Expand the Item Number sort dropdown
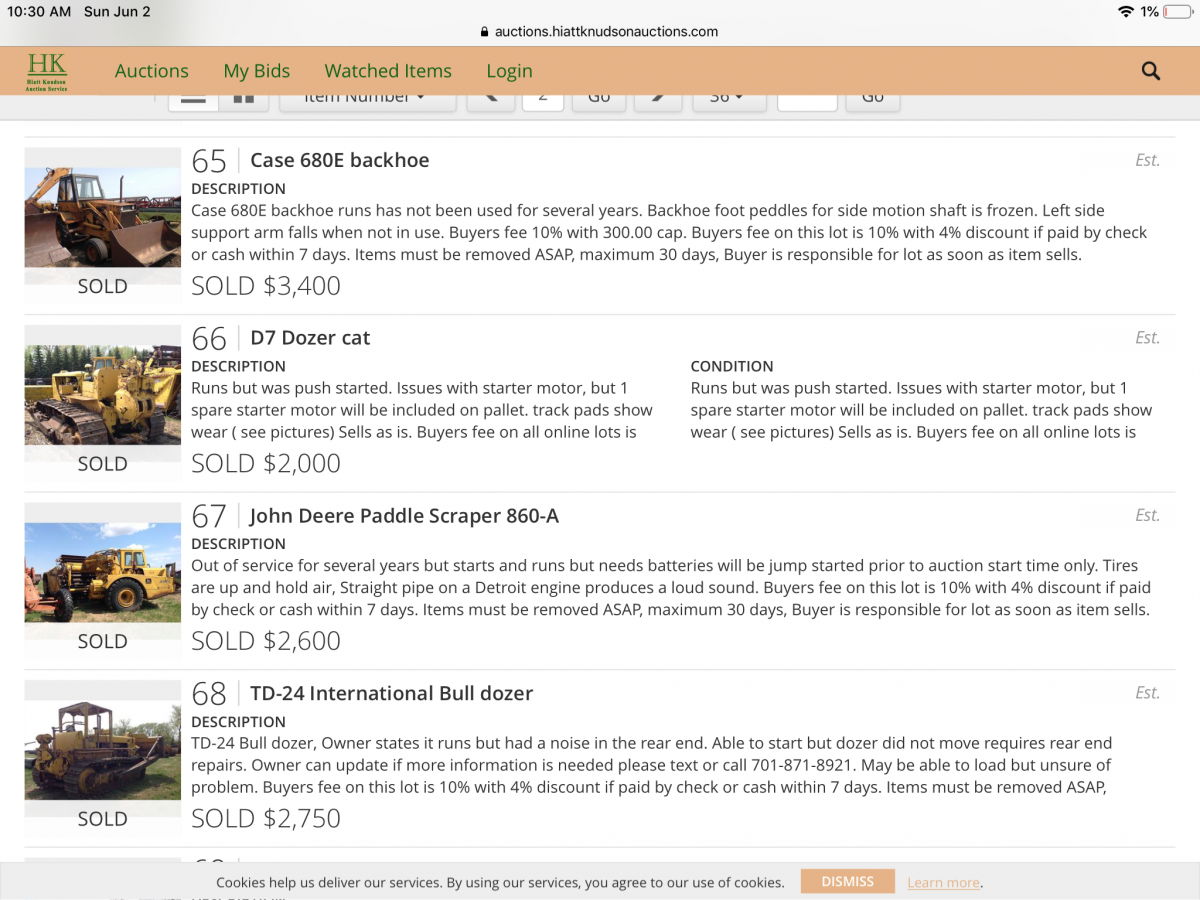This screenshot has height=900, width=1200. pyautogui.click(x=366, y=99)
